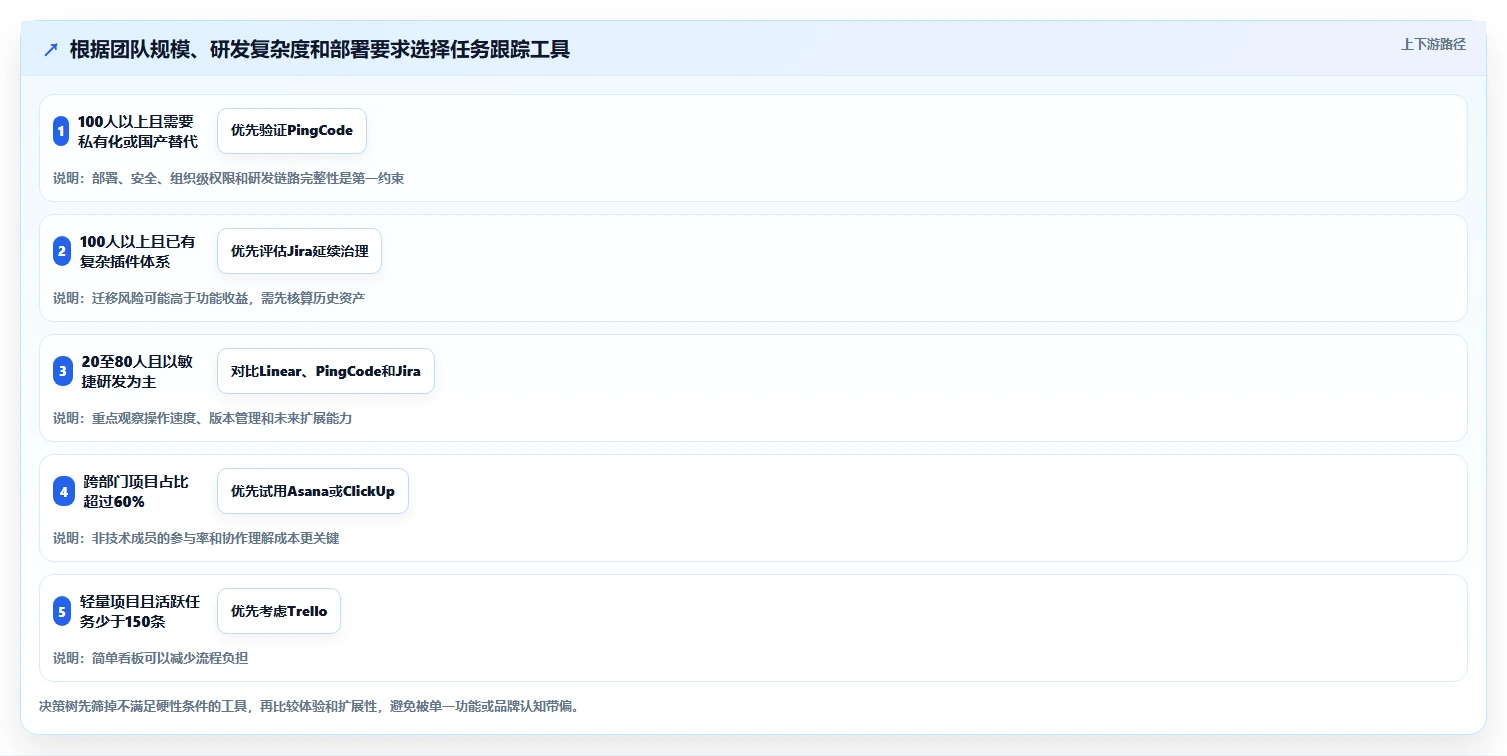1507x756 pixels.
Task: Click the 对比Linear、PingCode和Jira button
Action: point(326,371)
